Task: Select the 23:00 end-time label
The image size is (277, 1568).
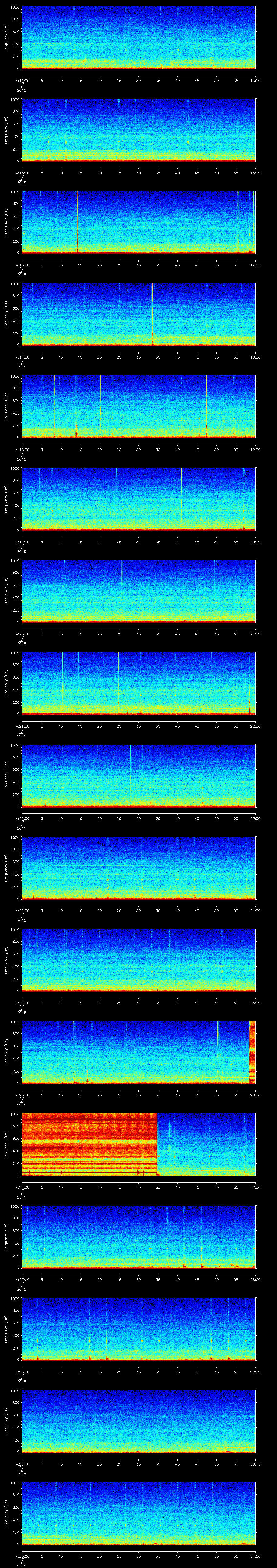Action: [x=255, y=818]
